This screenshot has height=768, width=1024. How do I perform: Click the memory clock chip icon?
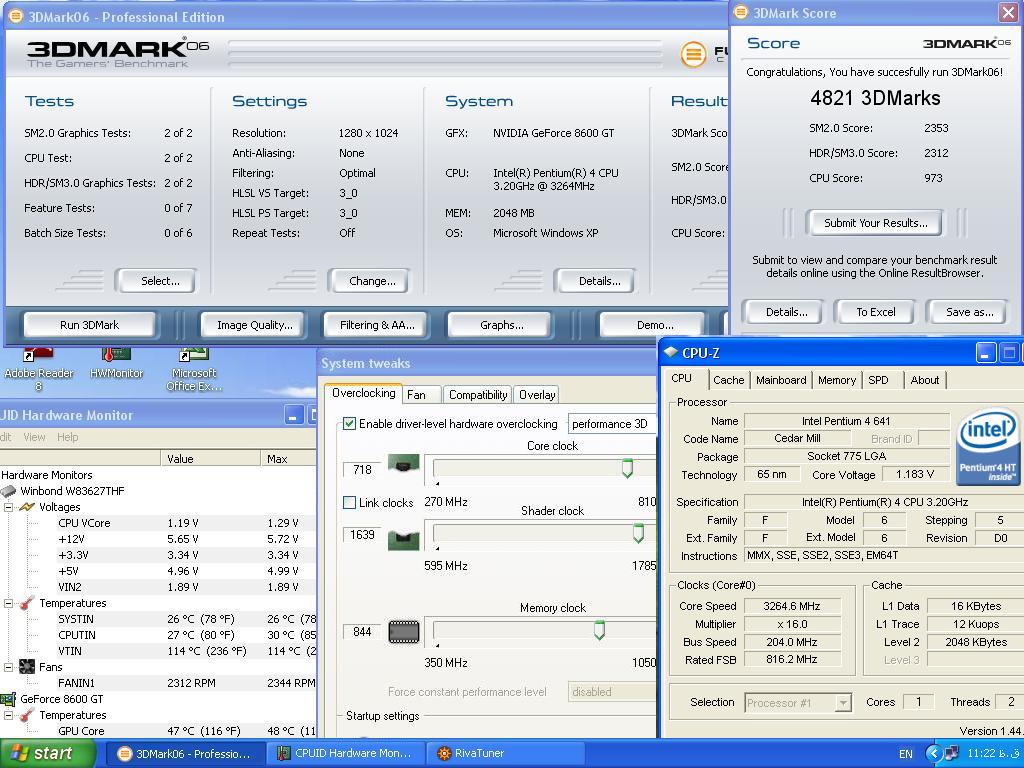[x=404, y=632]
